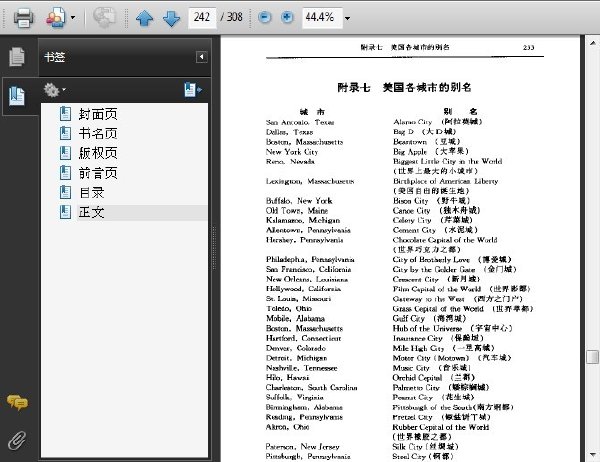Image resolution: width=600 pixels, height=462 pixels.
Task: Go to next page with down arrow
Action: (171, 18)
